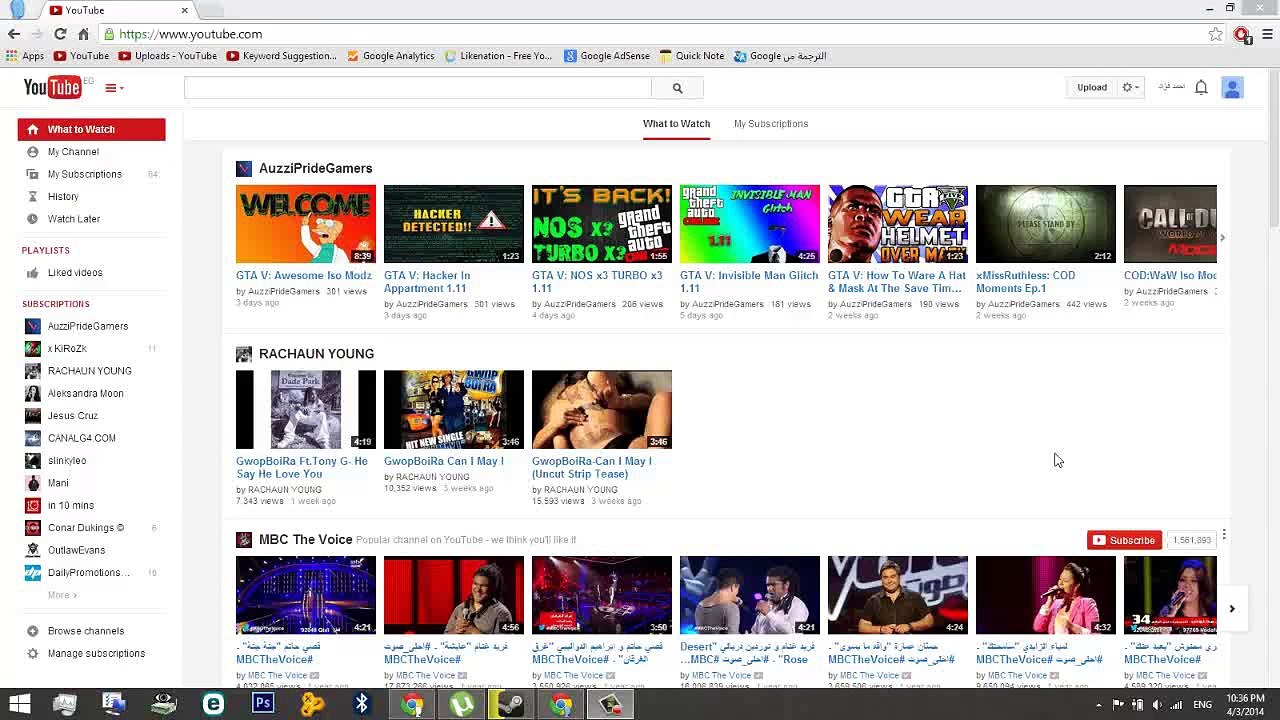Expand the guide menu next to the logo
This screenshot has height=720, width=1280.
coord(114,88)
